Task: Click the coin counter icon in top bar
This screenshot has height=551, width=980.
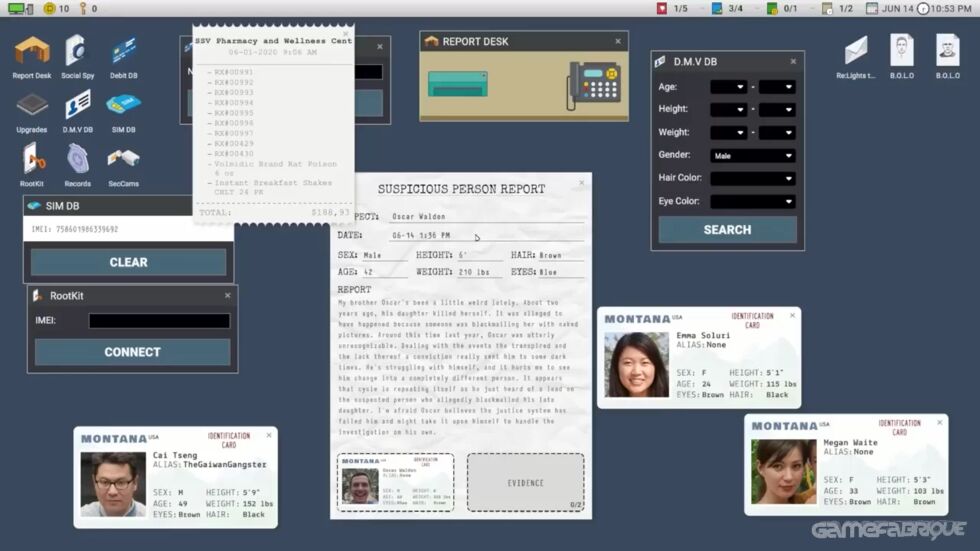Action: tap(49, 8)
